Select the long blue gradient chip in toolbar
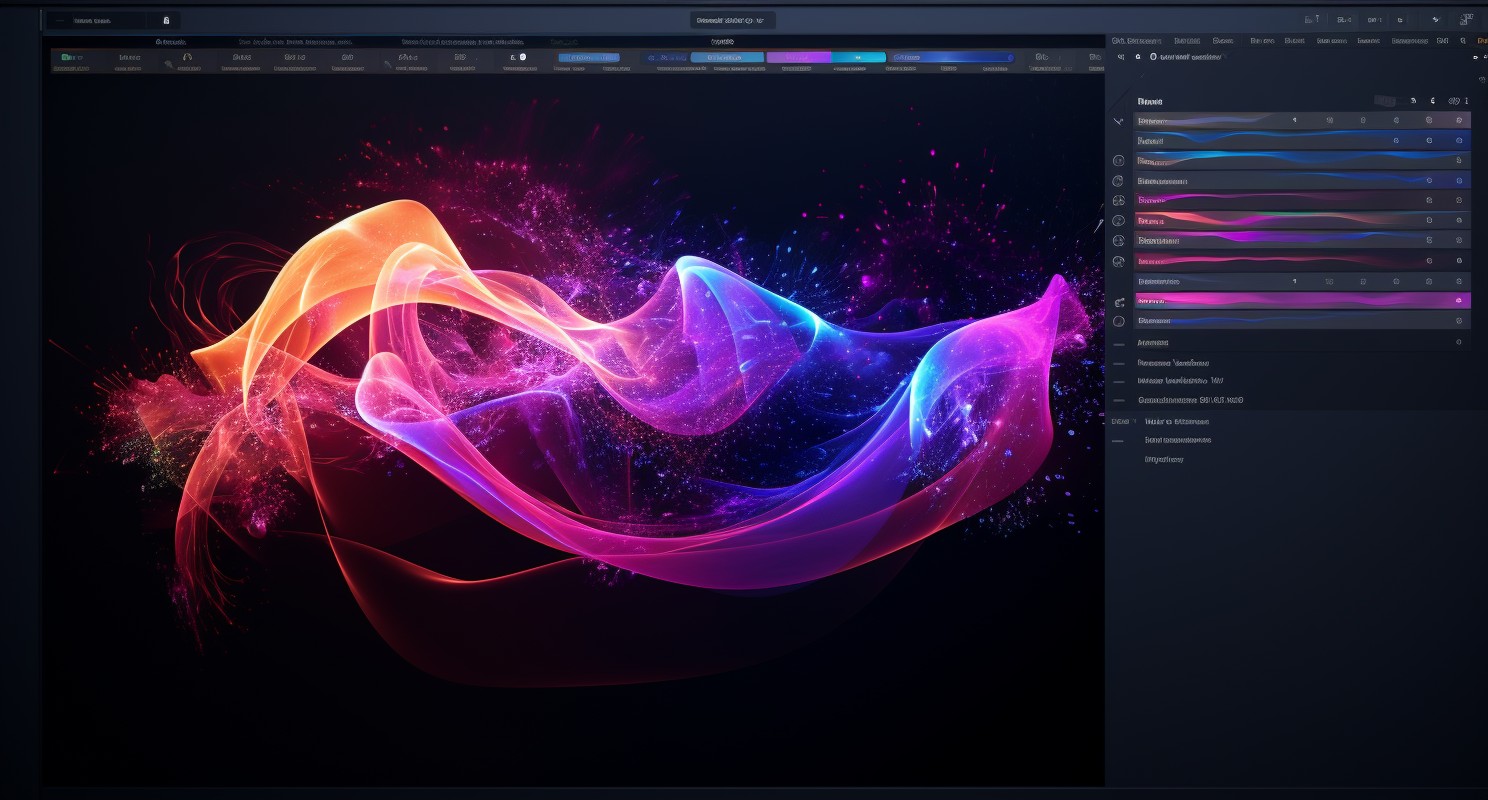This screenshot has height=800, width=1488. tap(951, 58)
